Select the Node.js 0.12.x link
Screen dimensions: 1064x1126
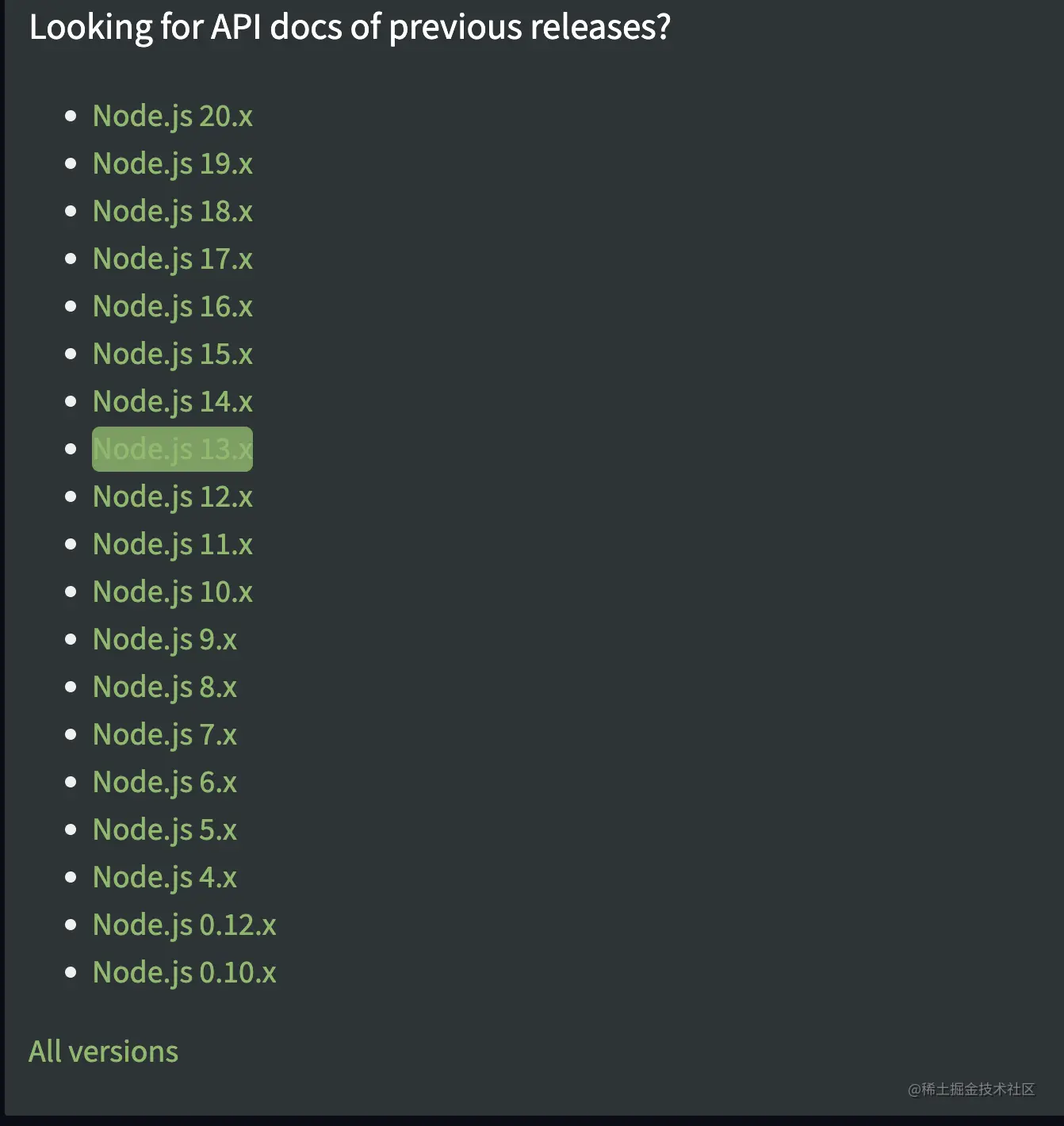(184, 925)
